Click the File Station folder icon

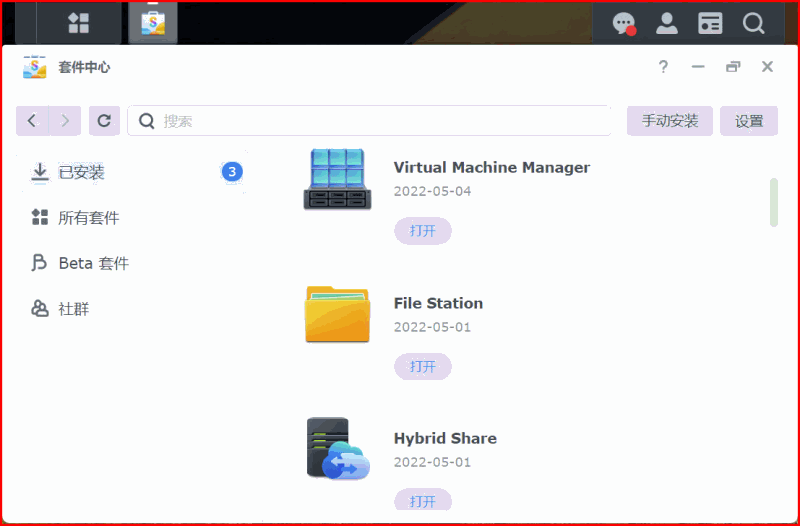point(337,314)
